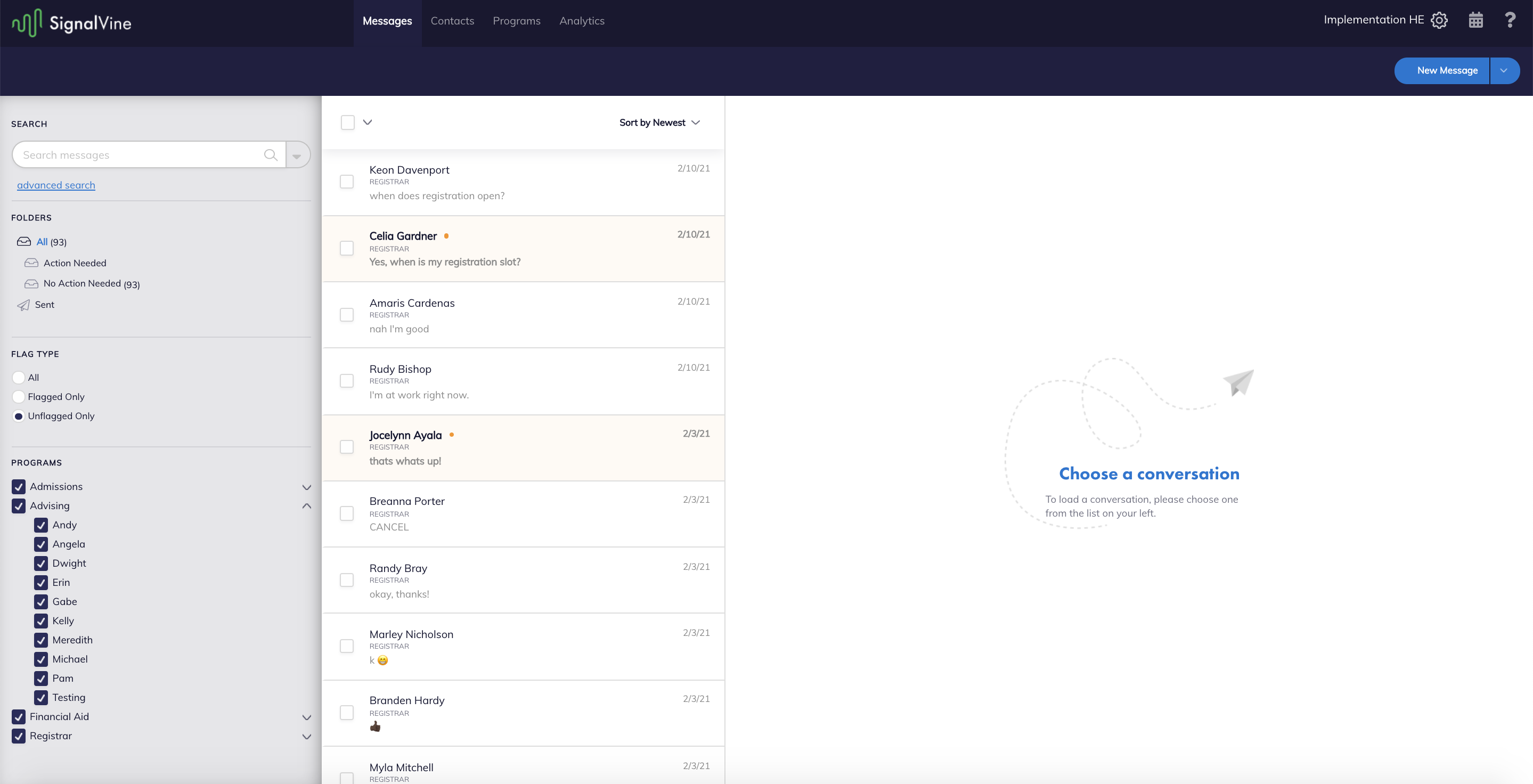This screenshot has width=1533, height=784.
Task: Open settings via the gear icon
Action: (x=1439, y=20)
